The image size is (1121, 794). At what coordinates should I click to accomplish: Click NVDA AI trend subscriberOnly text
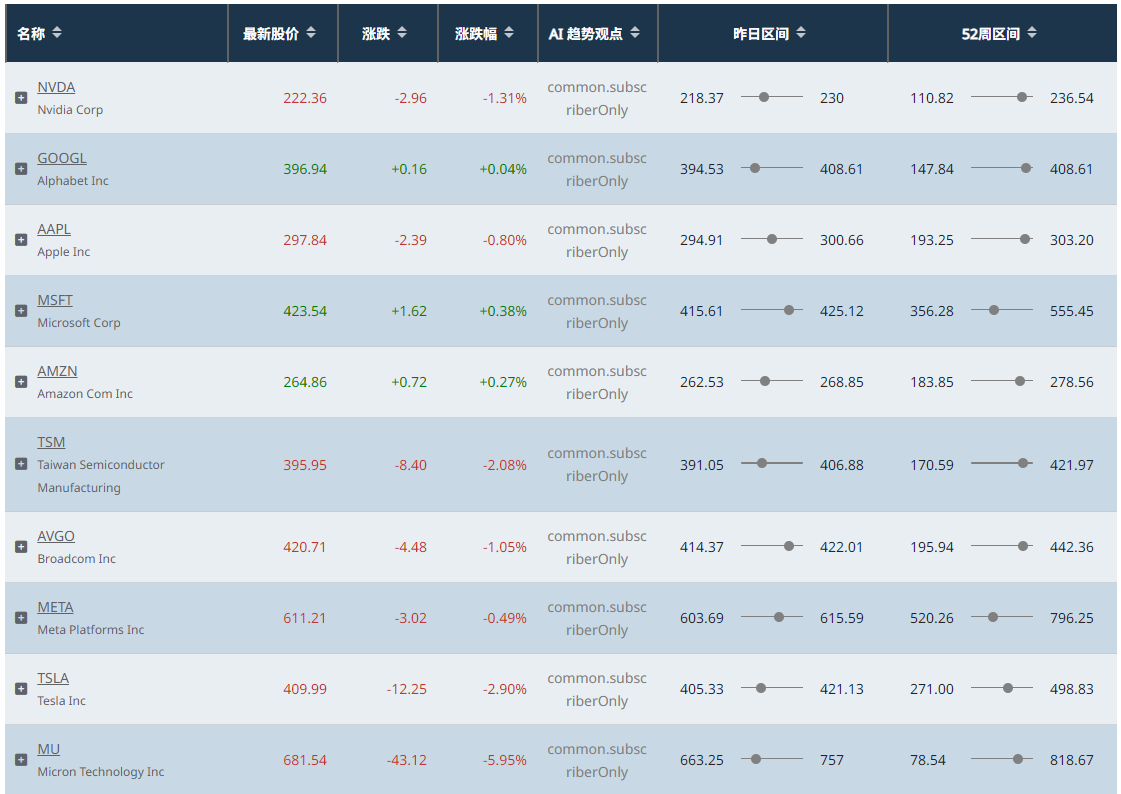pyautogui.click(x=597, y=99)
